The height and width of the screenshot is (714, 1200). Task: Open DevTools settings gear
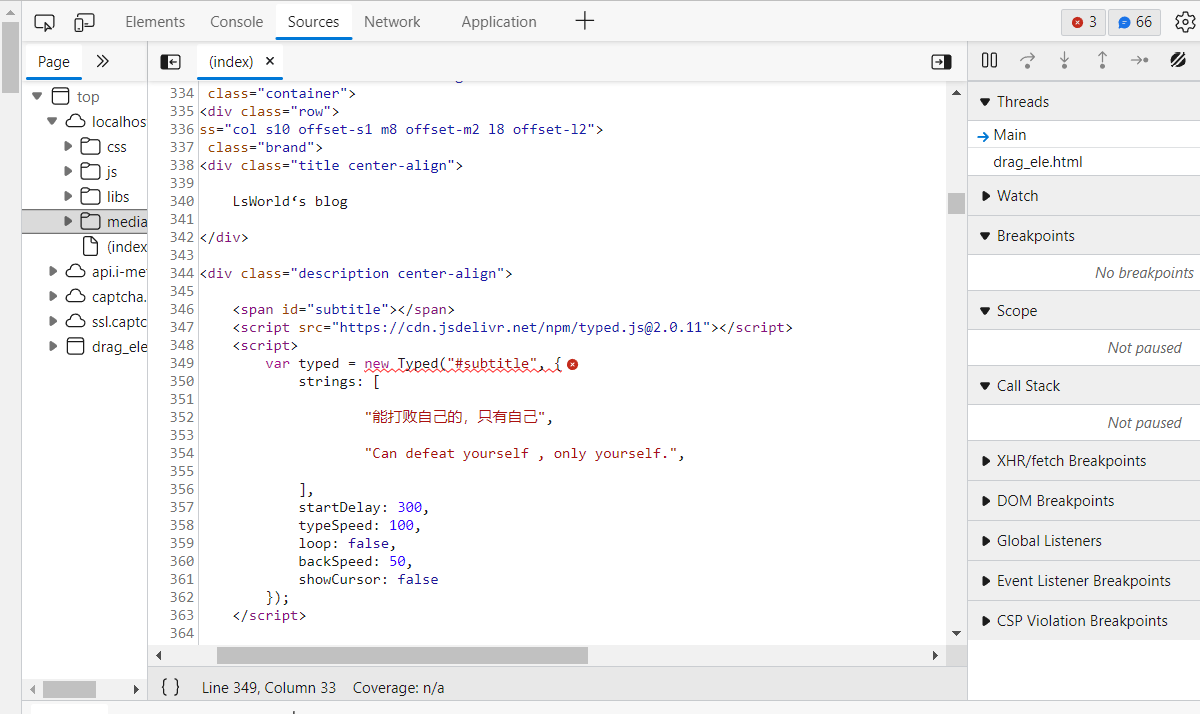click(x=1184, y=21)
